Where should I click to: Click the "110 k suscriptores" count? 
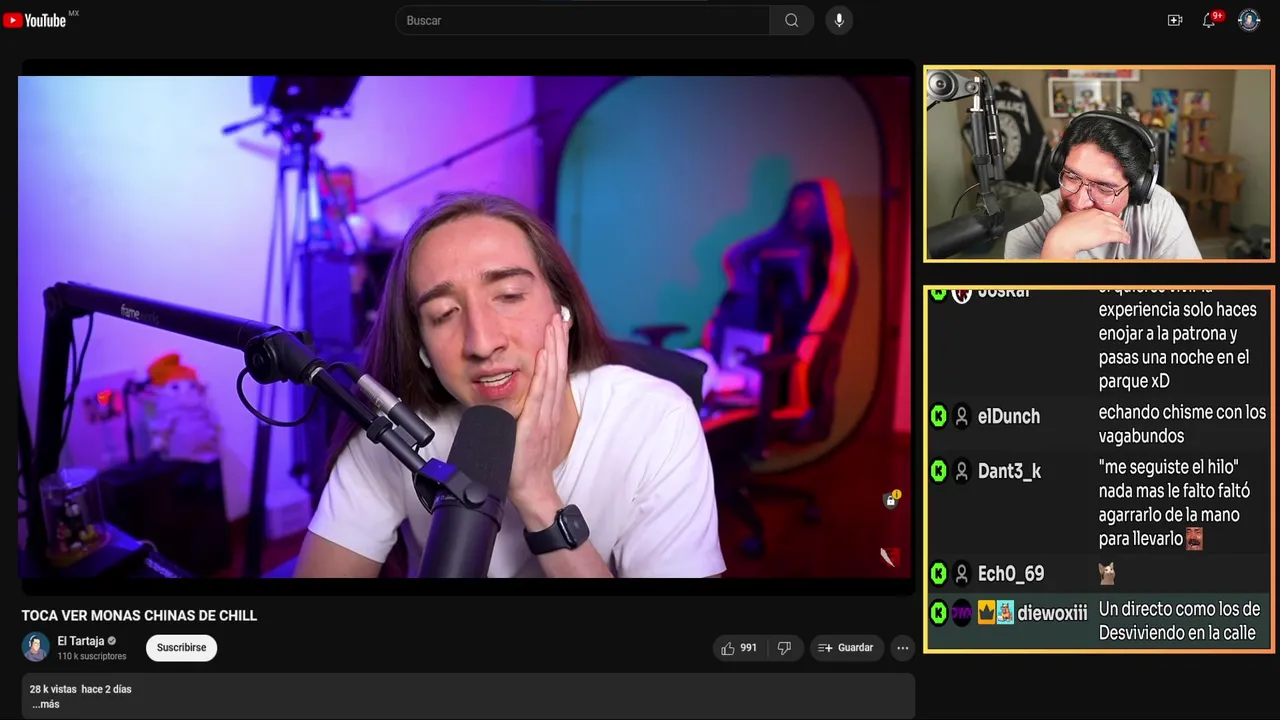tap(92, 656)
